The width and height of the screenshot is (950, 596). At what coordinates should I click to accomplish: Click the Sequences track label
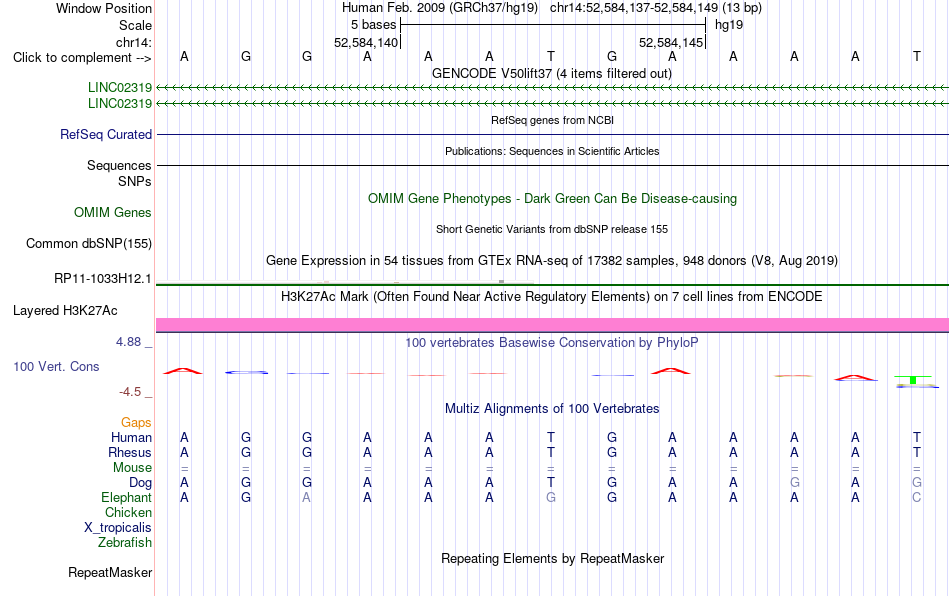119,165
